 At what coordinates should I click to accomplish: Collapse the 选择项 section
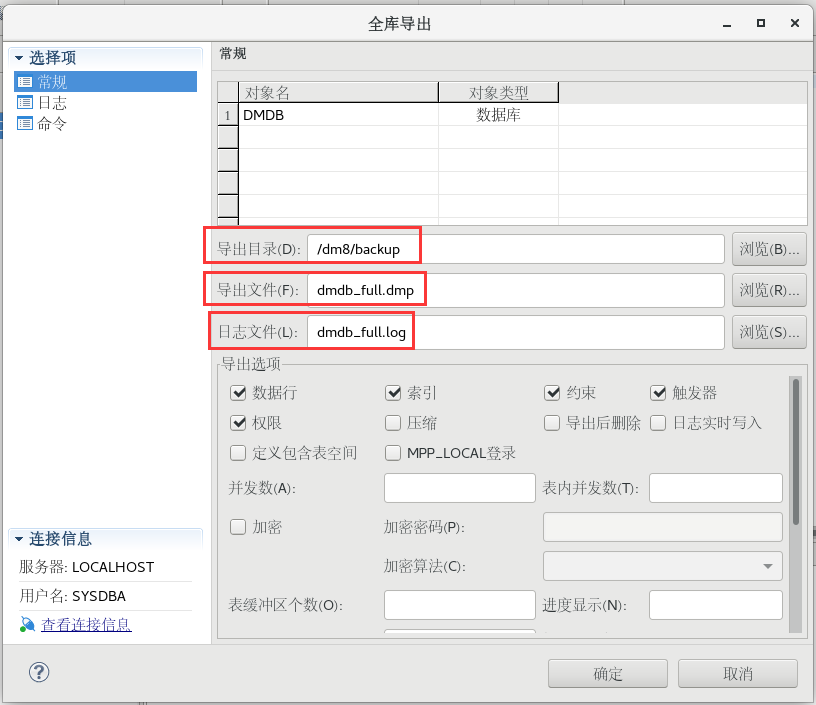pyautogui.click(x=19, y=58)
